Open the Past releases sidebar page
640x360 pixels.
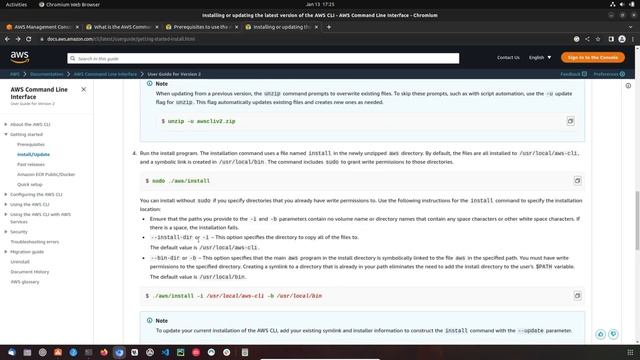(x=31, y=164)
